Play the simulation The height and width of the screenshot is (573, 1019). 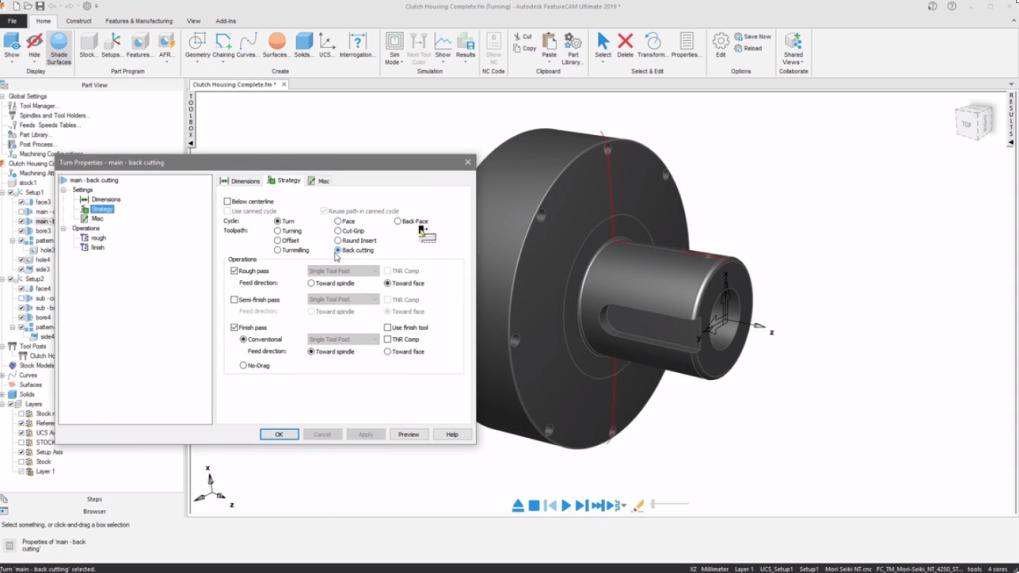(x=566, y=505)
